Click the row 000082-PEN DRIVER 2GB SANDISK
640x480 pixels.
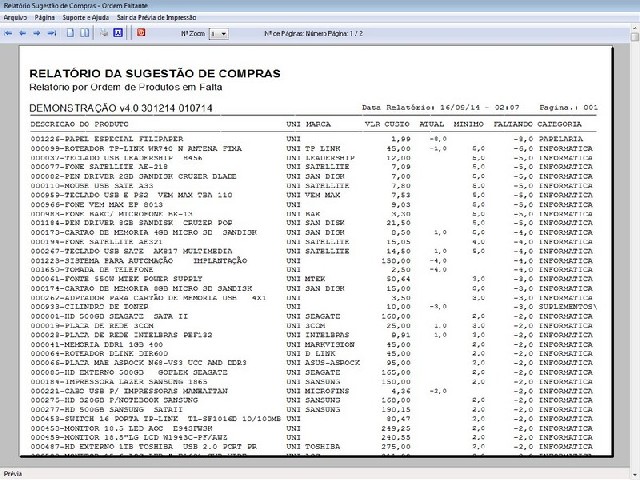tap(312, 176)
